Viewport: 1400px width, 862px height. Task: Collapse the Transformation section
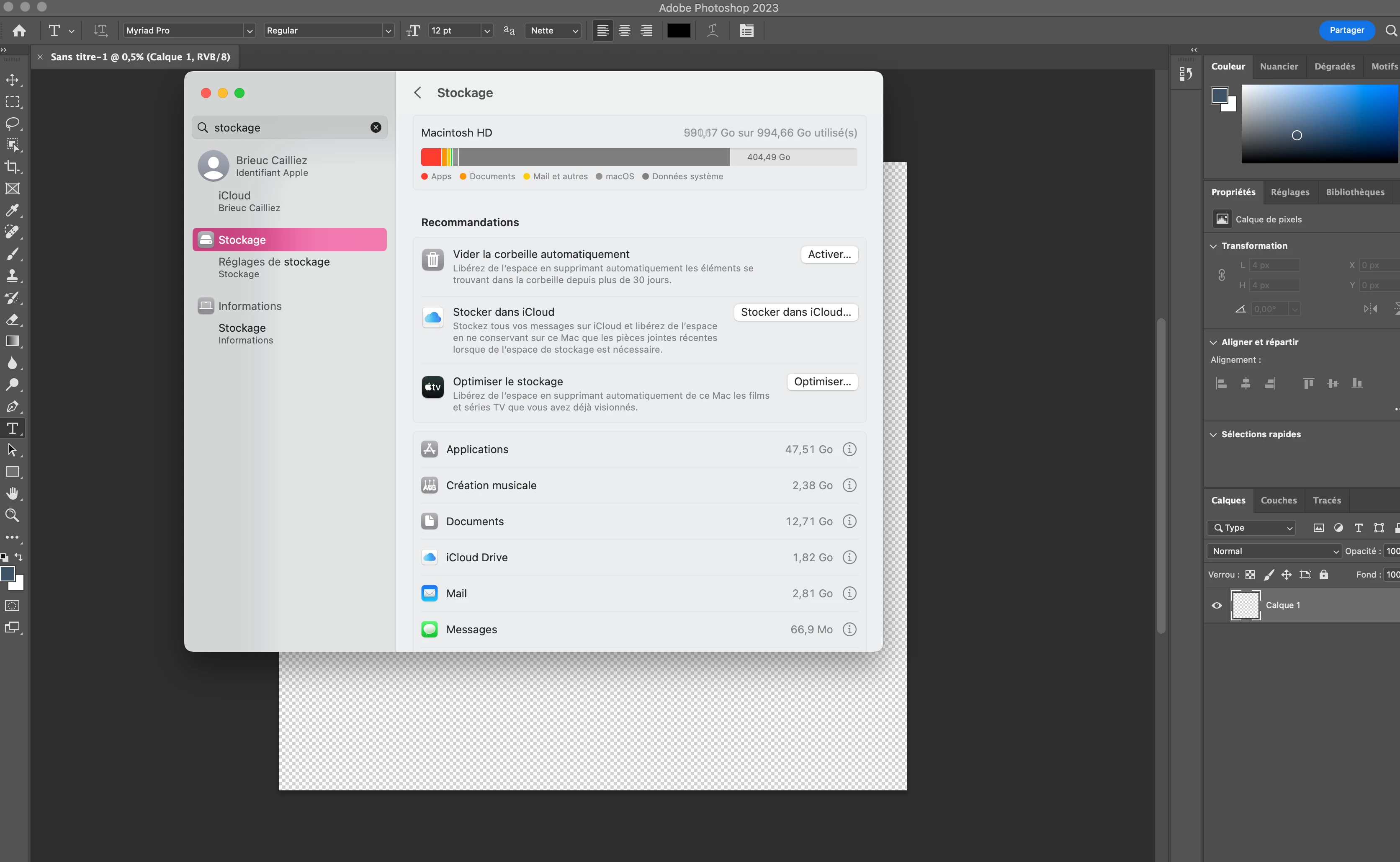(1213, 246)
